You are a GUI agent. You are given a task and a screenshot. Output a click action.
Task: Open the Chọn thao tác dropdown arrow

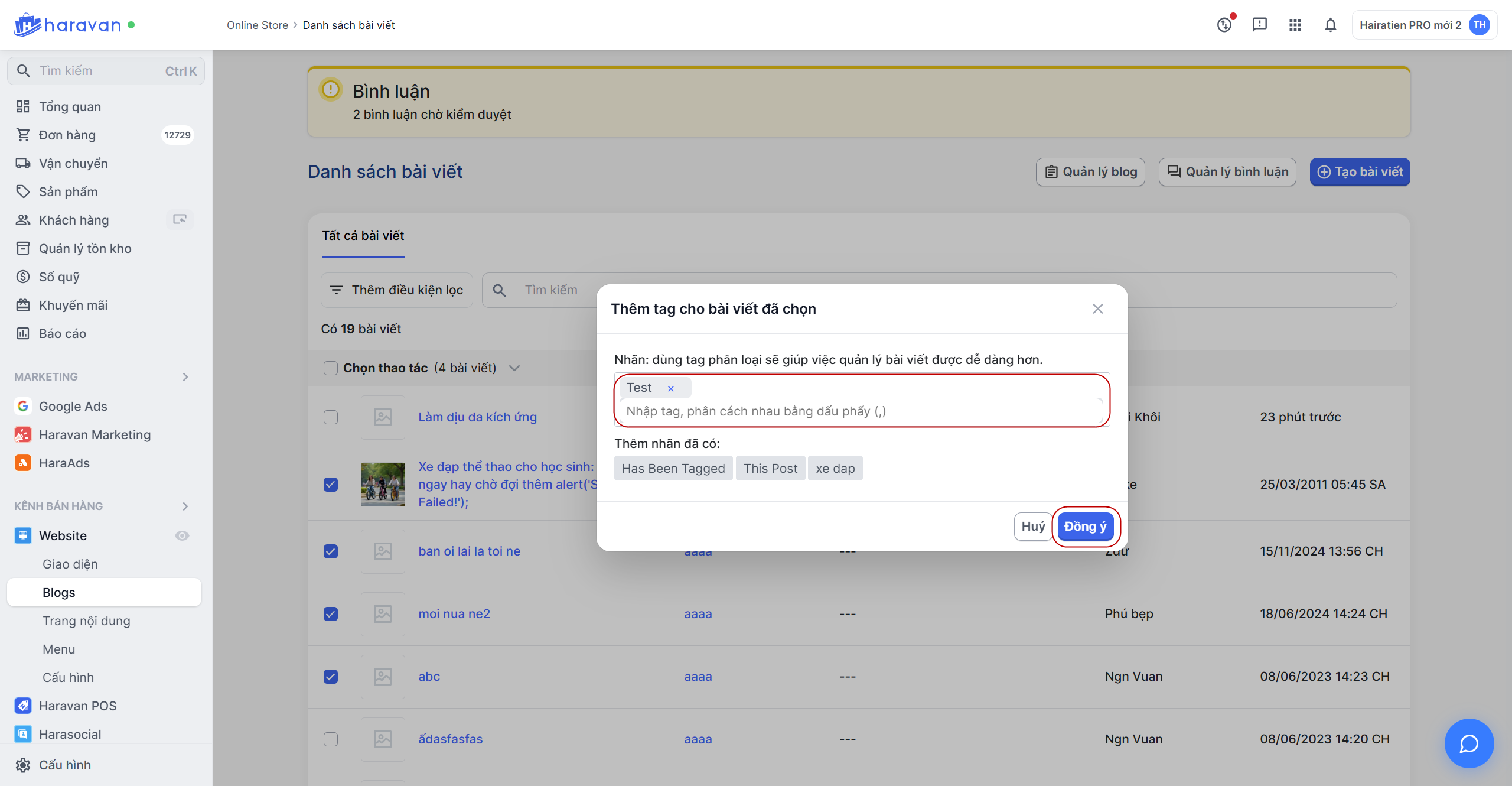[514, 368]
